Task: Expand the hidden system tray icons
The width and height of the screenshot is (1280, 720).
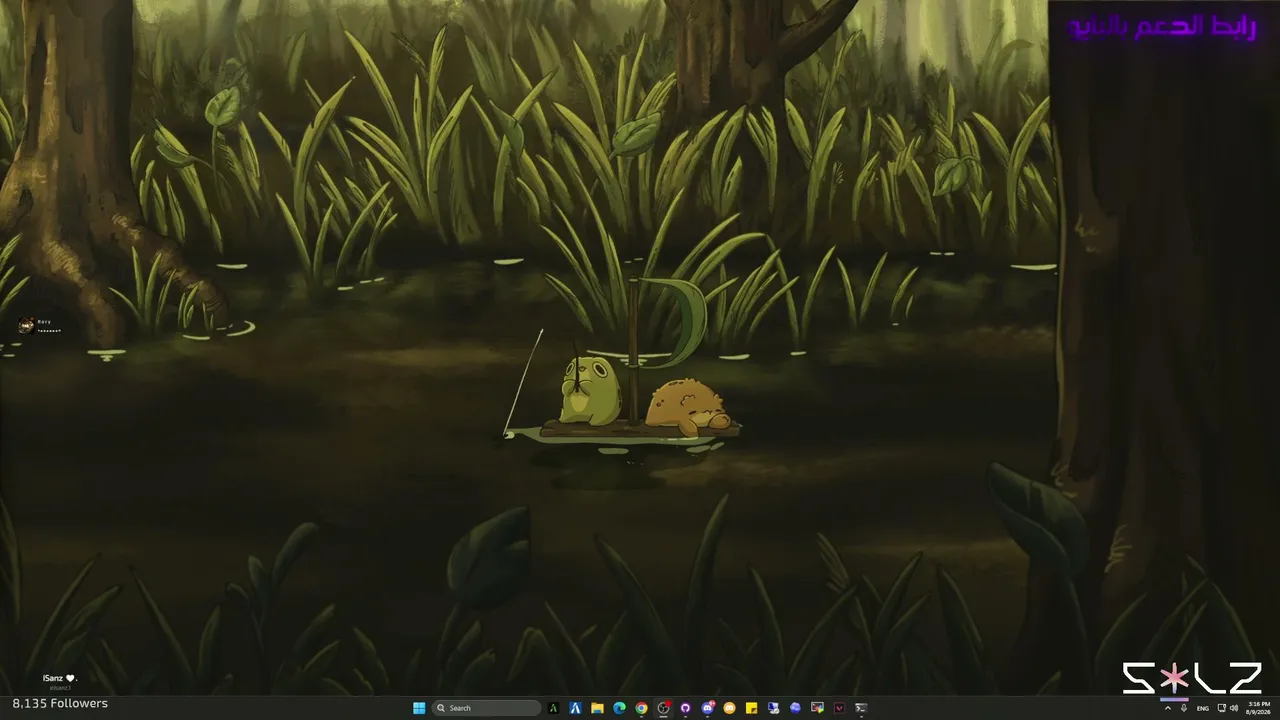Action: tap(1168, 708)
